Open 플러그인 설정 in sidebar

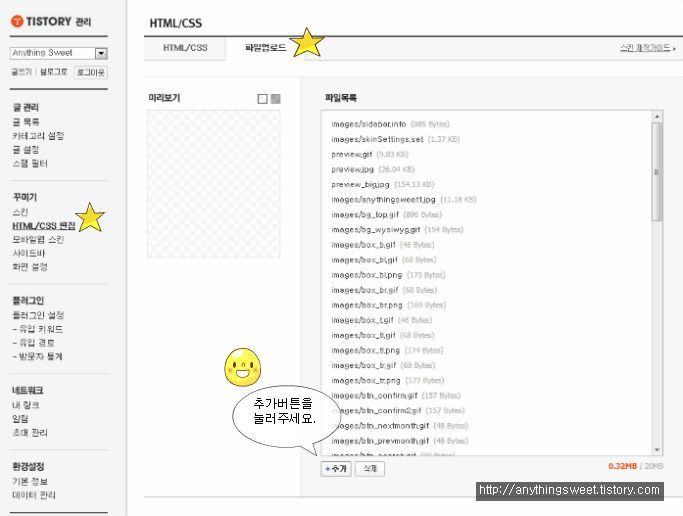[38, 315]
